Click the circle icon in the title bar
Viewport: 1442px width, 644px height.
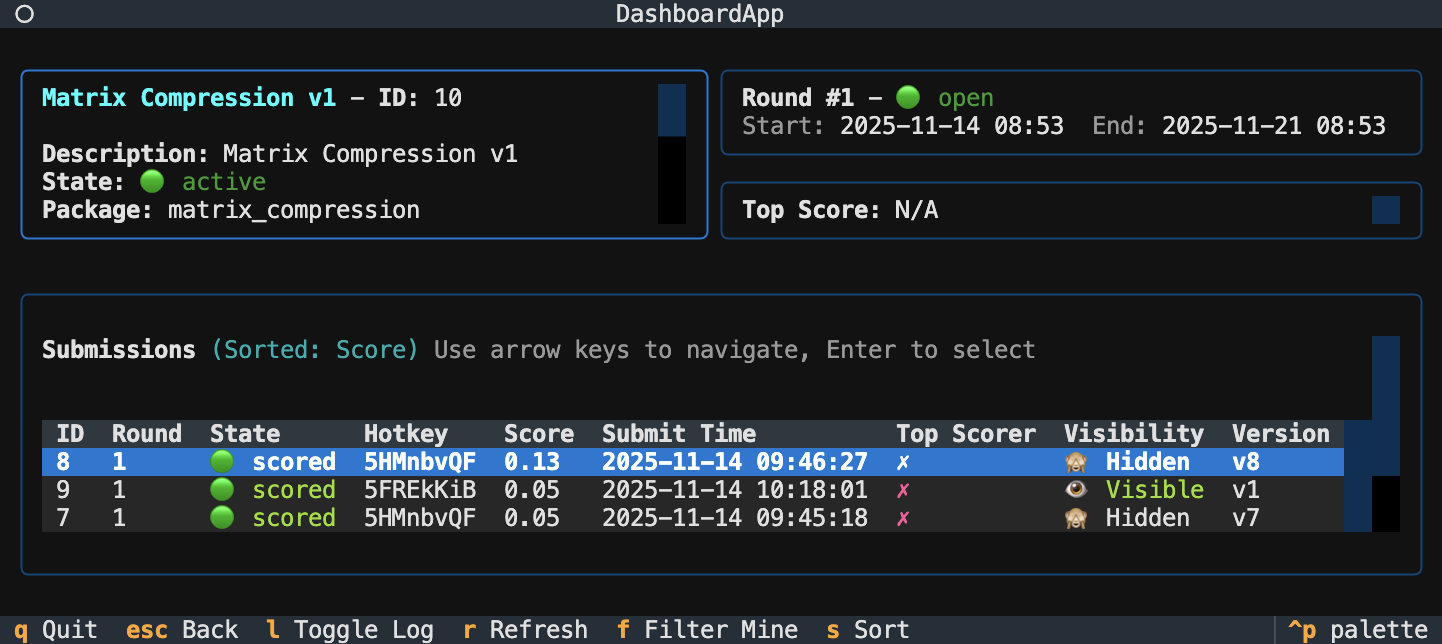25,14
